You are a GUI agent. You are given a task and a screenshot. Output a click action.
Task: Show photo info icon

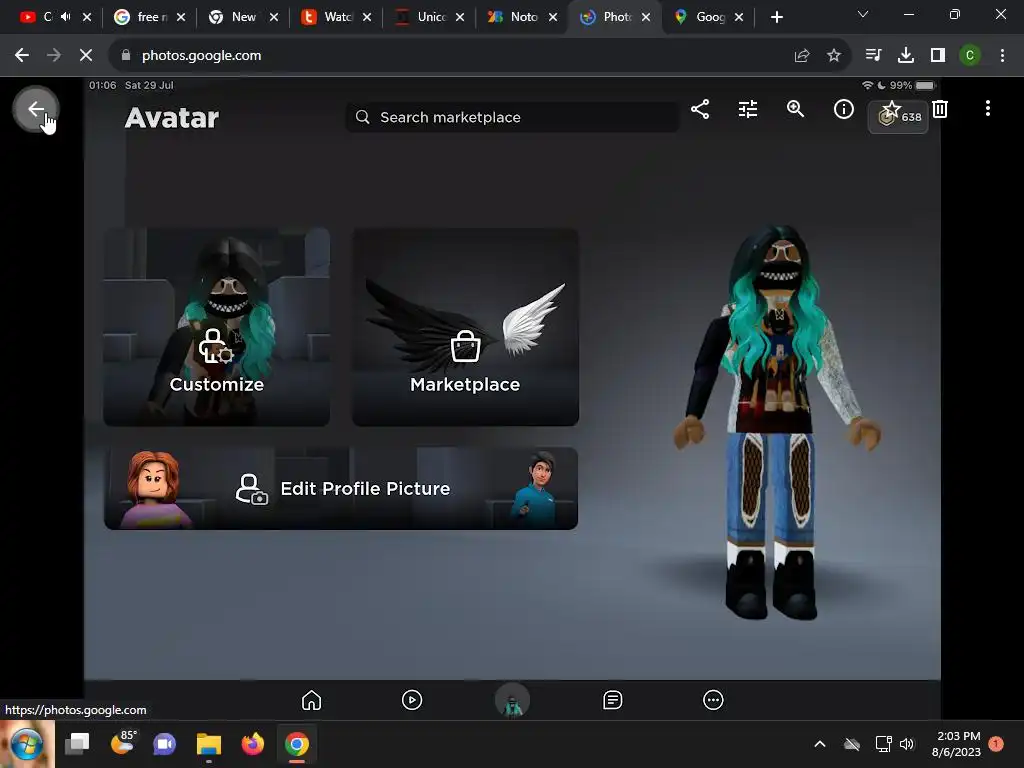click(x=844, y=109)
